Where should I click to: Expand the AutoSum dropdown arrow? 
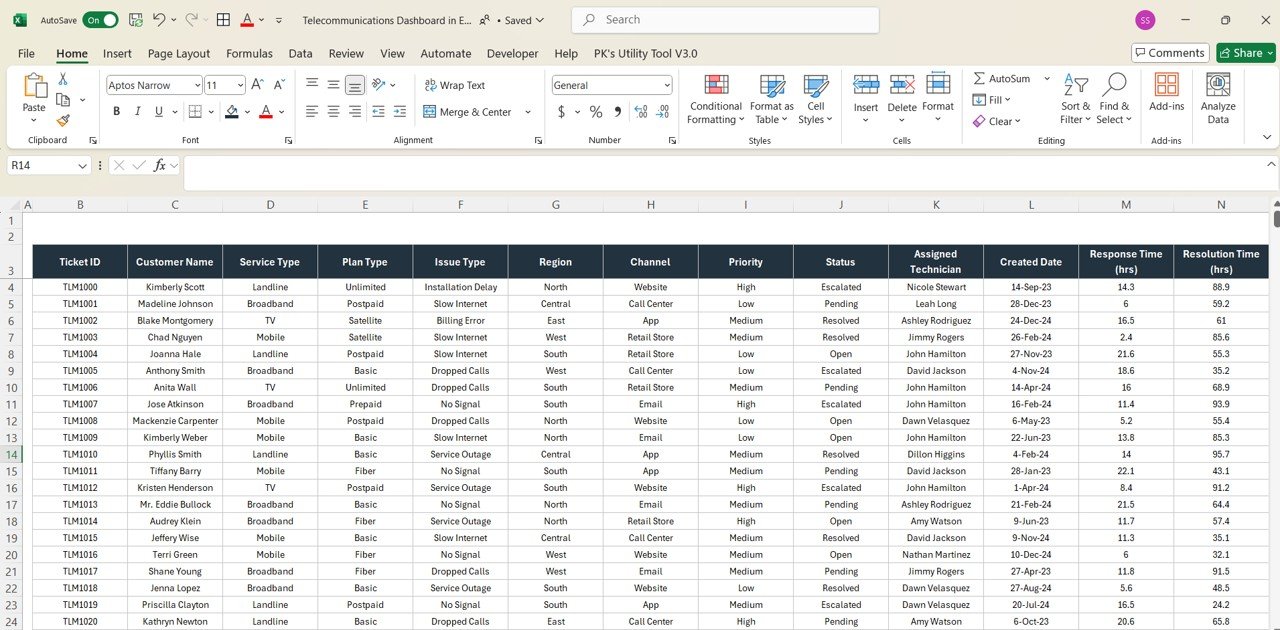pos(1047,79)
